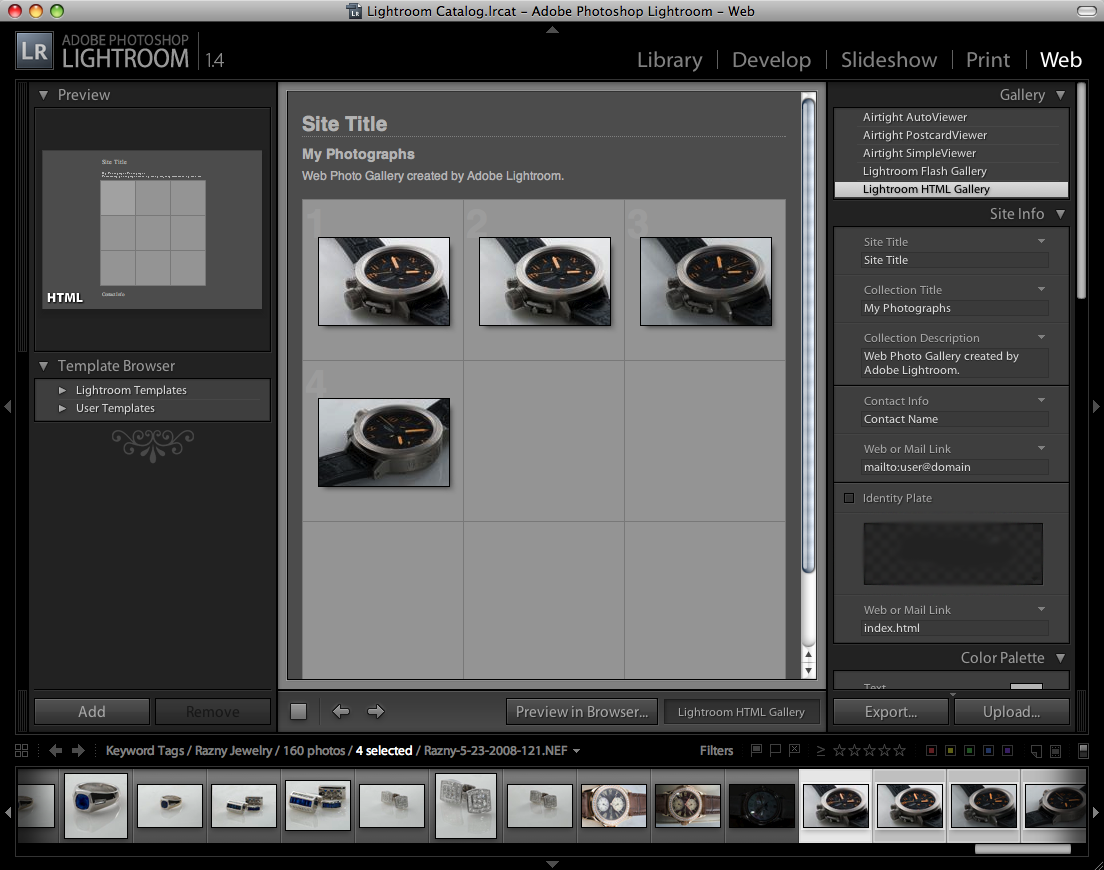Go to previous photo arrow in toolbar

(341, 712)
